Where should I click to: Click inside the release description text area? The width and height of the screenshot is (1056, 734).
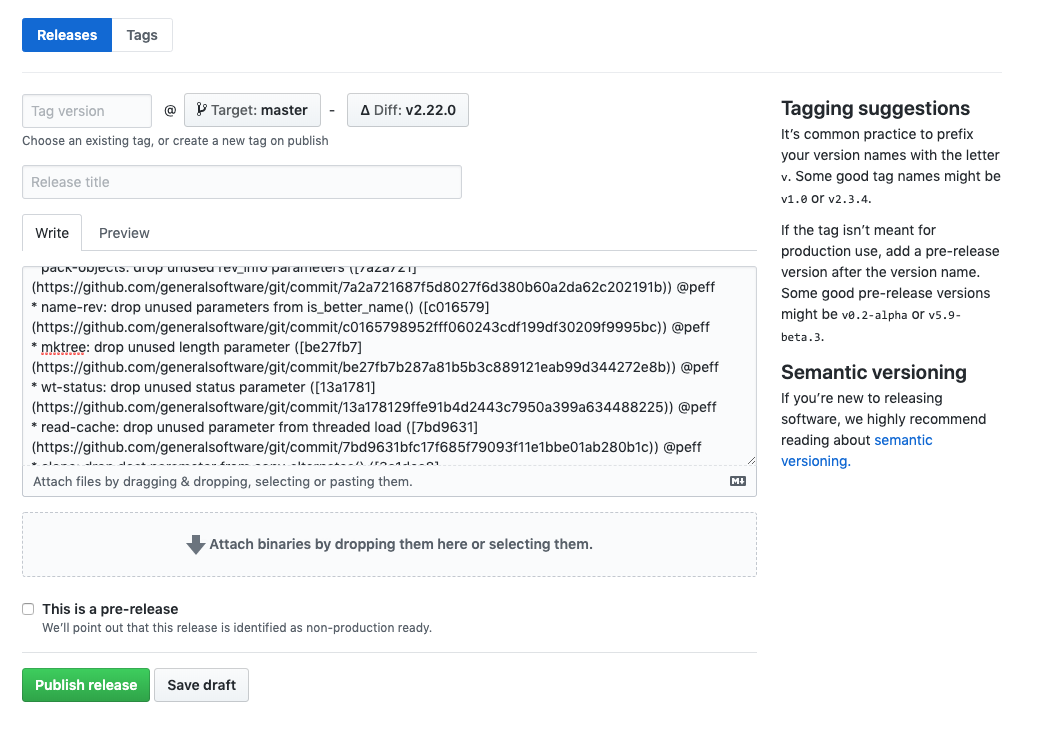(x=388, y=365)
